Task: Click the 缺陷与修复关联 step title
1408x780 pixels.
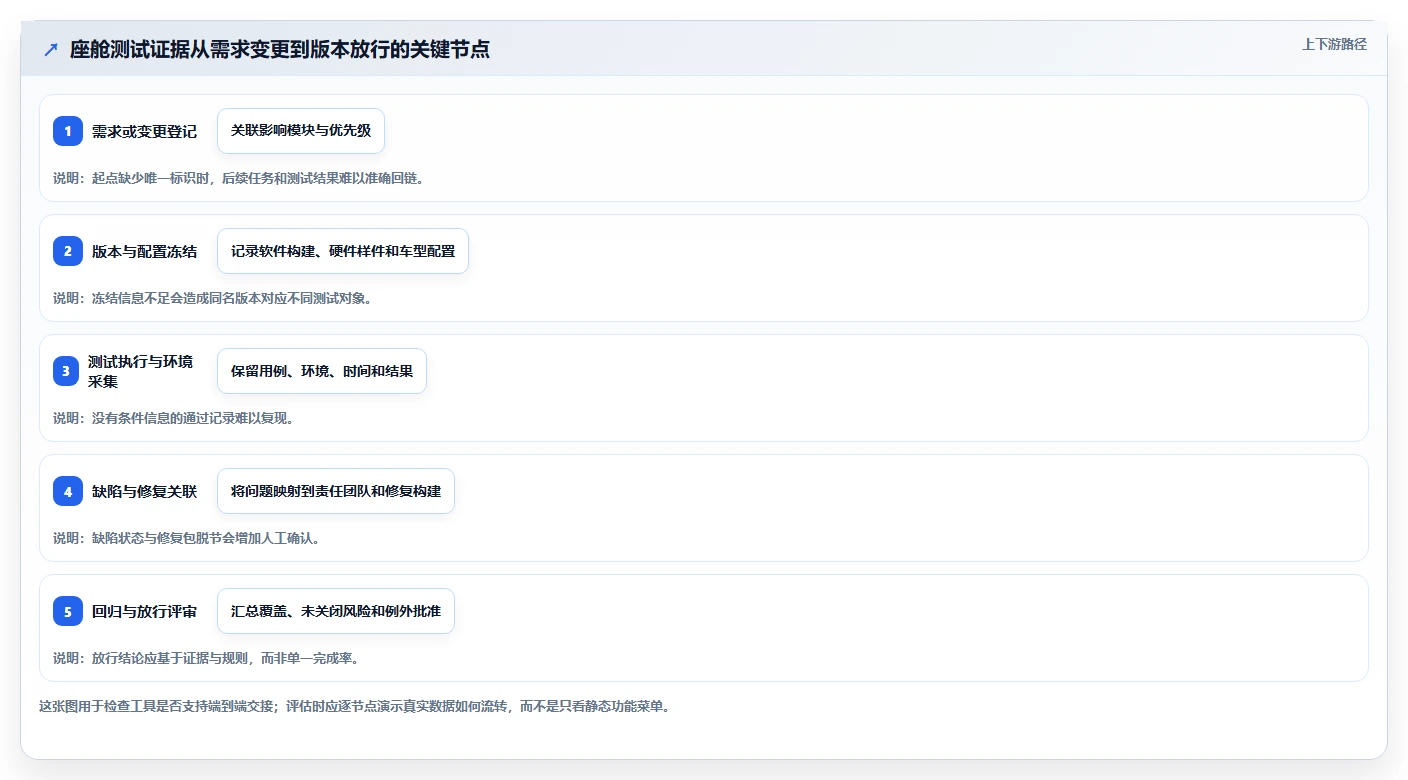Action: [144, 491]
